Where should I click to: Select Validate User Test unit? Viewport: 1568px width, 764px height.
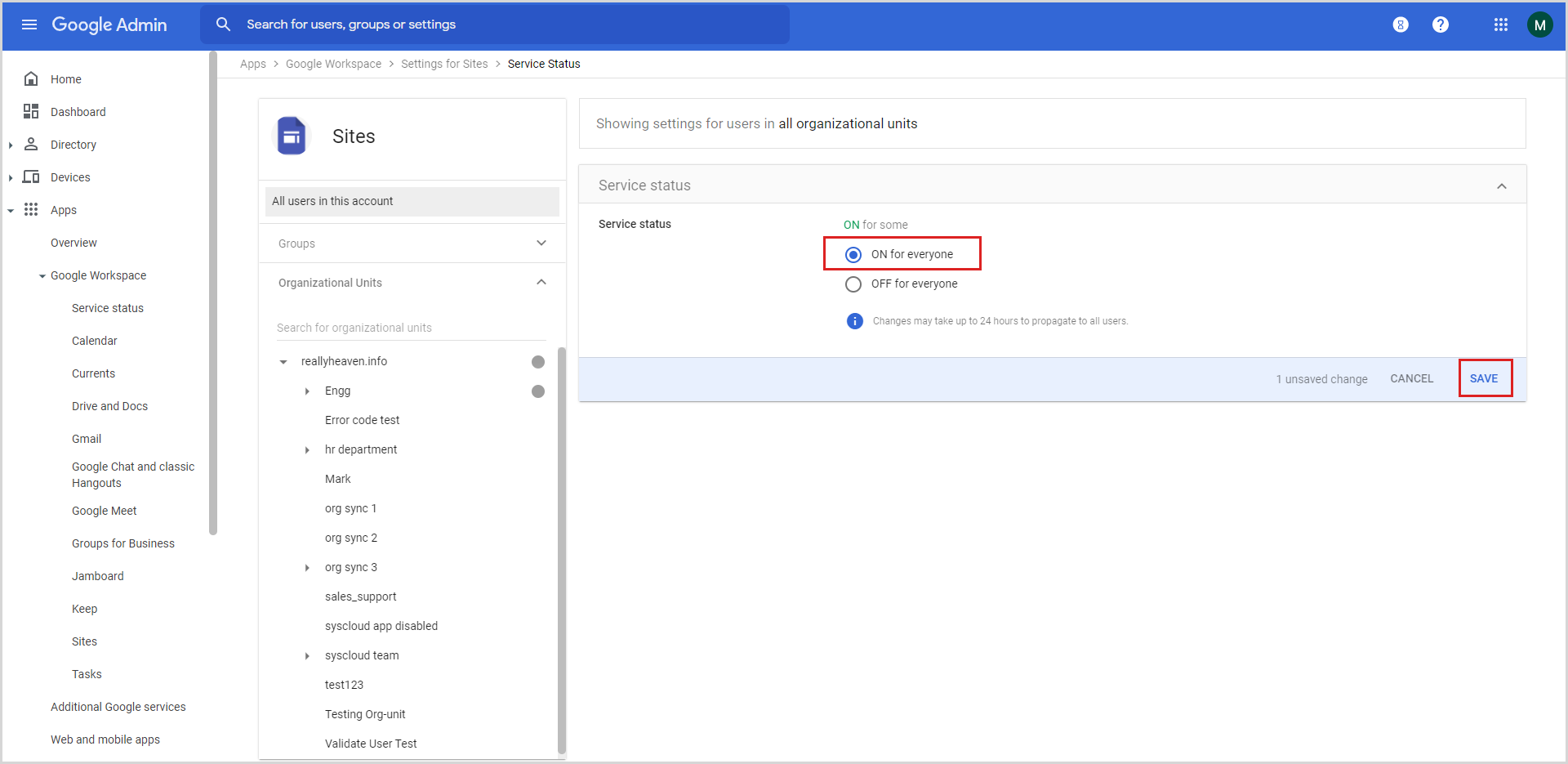pyautogui.click(x=371, y=744)
